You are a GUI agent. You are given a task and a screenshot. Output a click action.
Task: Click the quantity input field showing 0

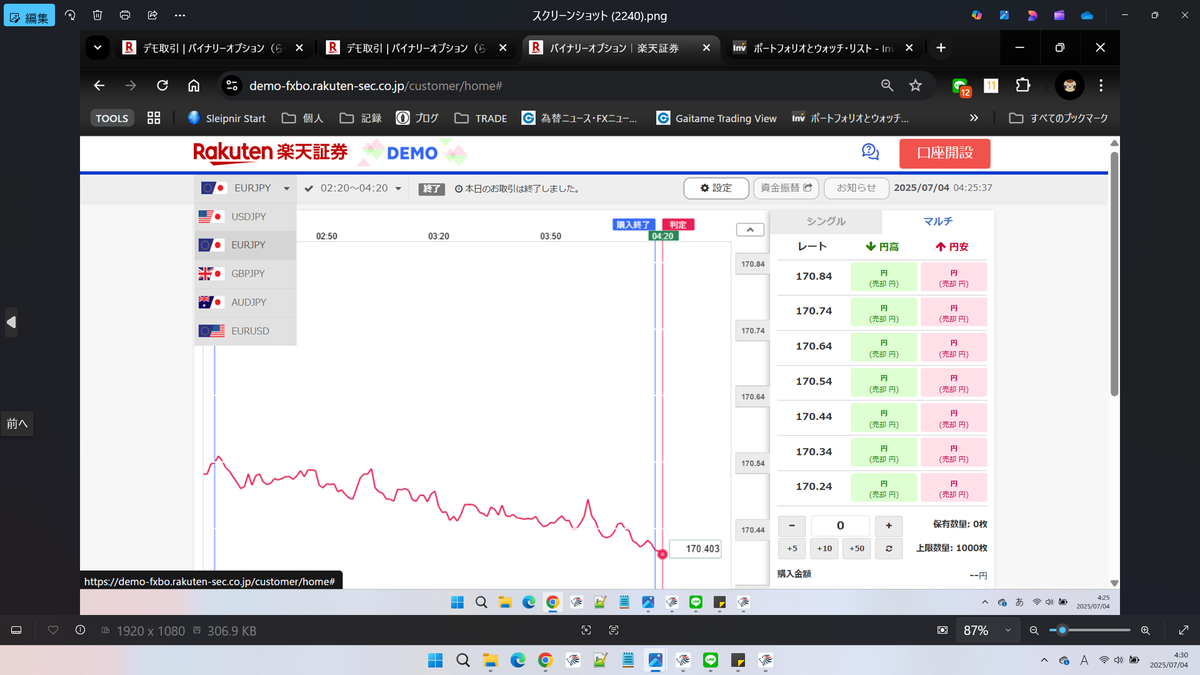click(840, 525)
